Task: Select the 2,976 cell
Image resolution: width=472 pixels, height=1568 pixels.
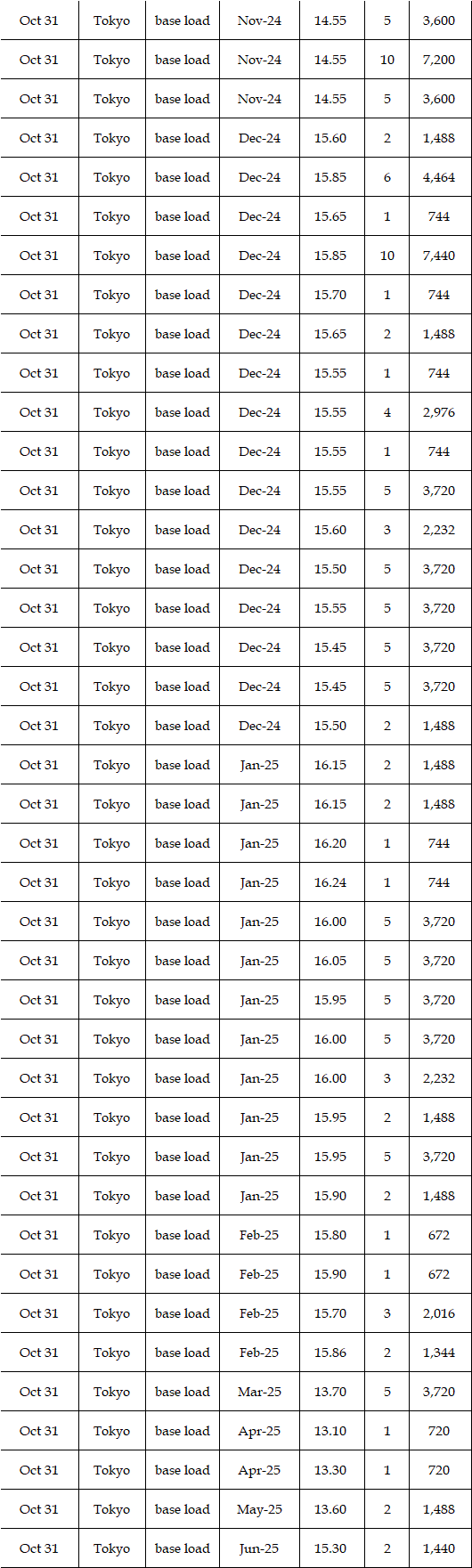Action: click(x=439, y=412)
